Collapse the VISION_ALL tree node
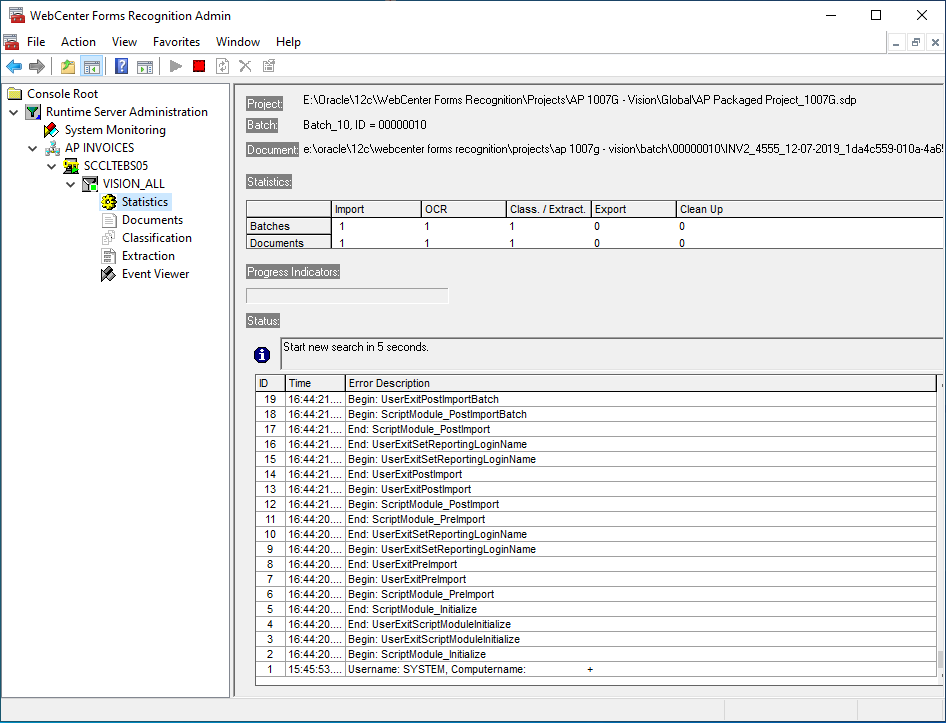The image size is (946, 723). click(x=70, y=184)
